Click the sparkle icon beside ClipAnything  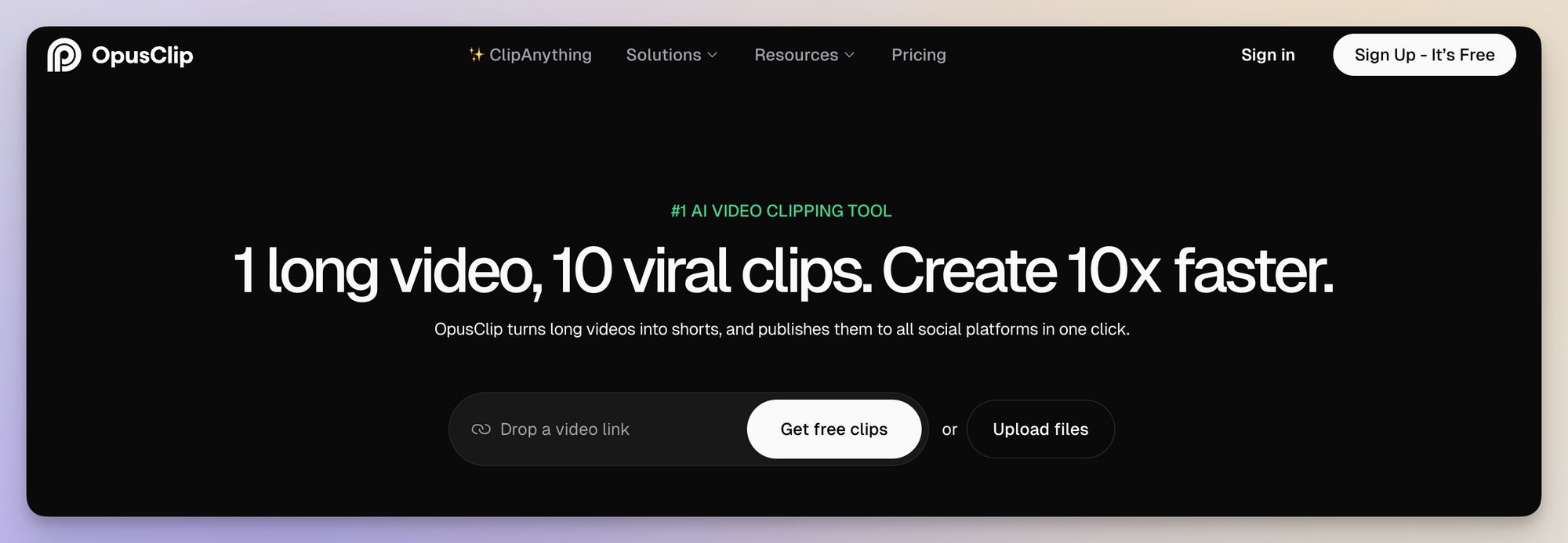click(476, 54)
